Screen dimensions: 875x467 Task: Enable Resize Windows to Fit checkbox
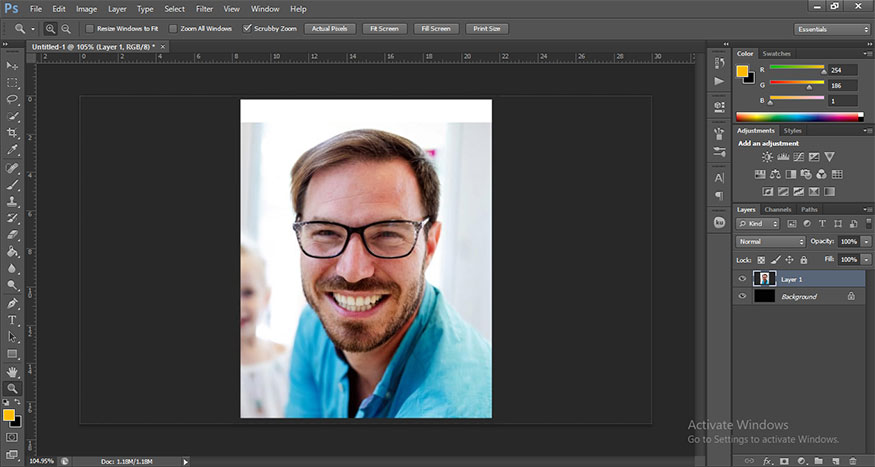coord(90,28)
